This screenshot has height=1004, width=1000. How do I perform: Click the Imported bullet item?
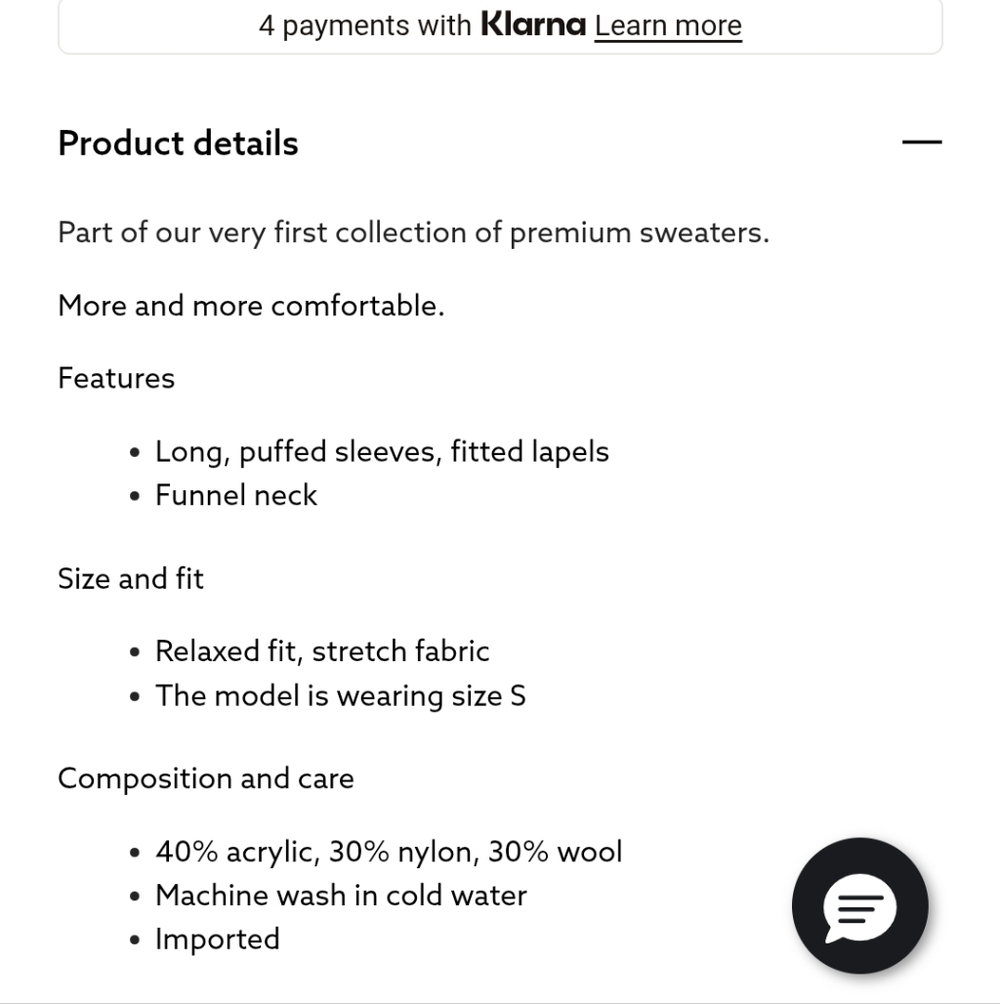(x=217, y=939)
